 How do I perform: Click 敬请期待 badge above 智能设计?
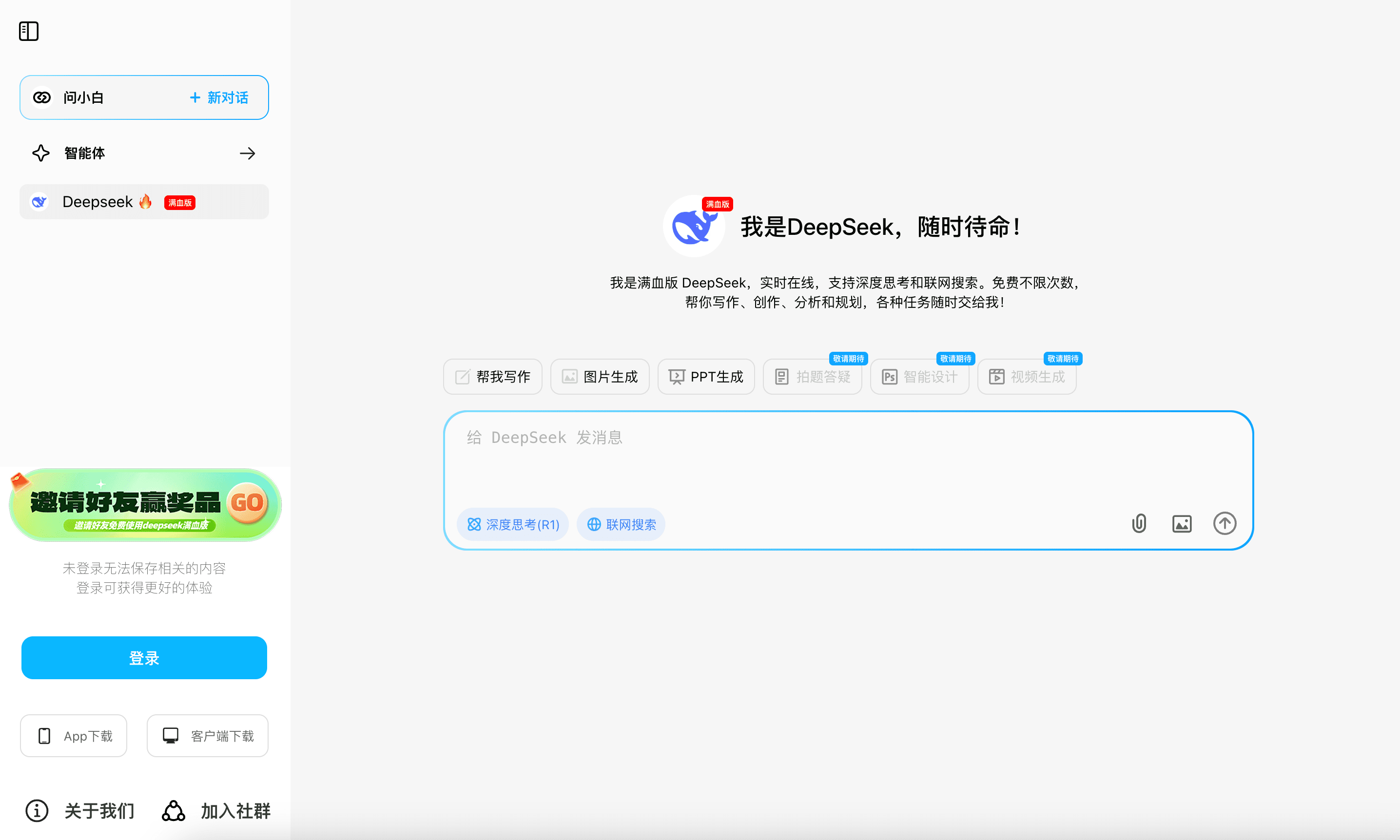coord(955,358)
